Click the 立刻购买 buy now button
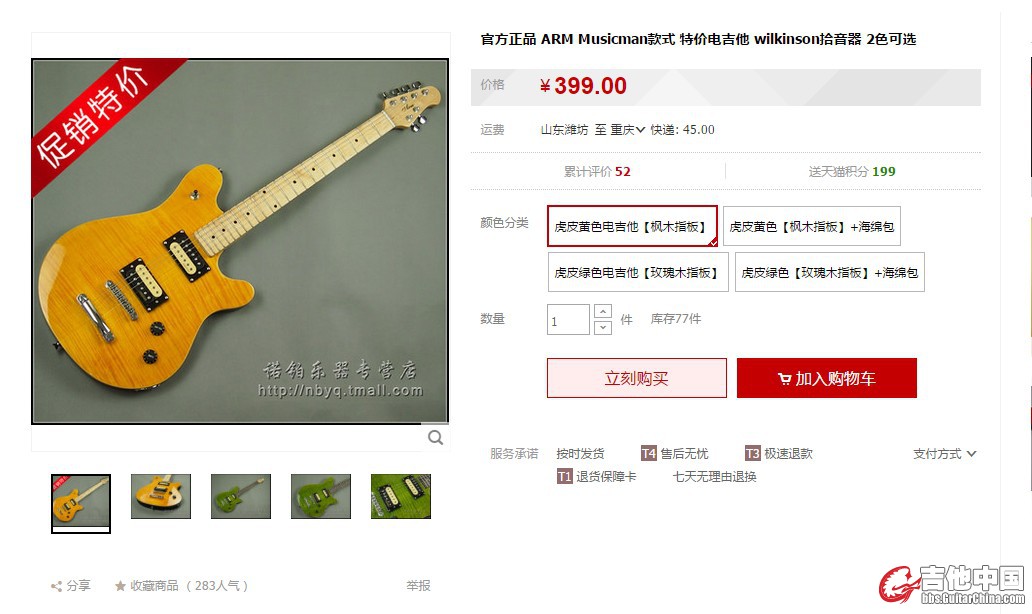 636,378
